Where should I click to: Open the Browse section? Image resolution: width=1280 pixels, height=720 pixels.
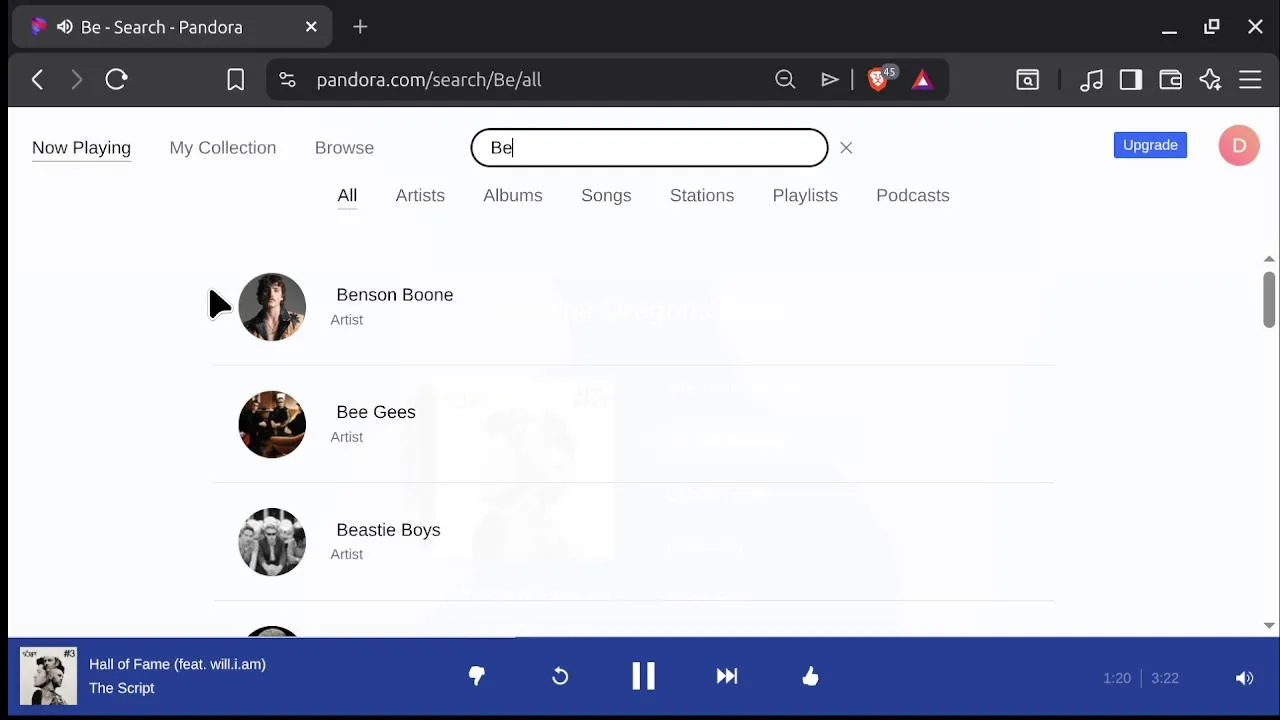[x=344, y=148]
